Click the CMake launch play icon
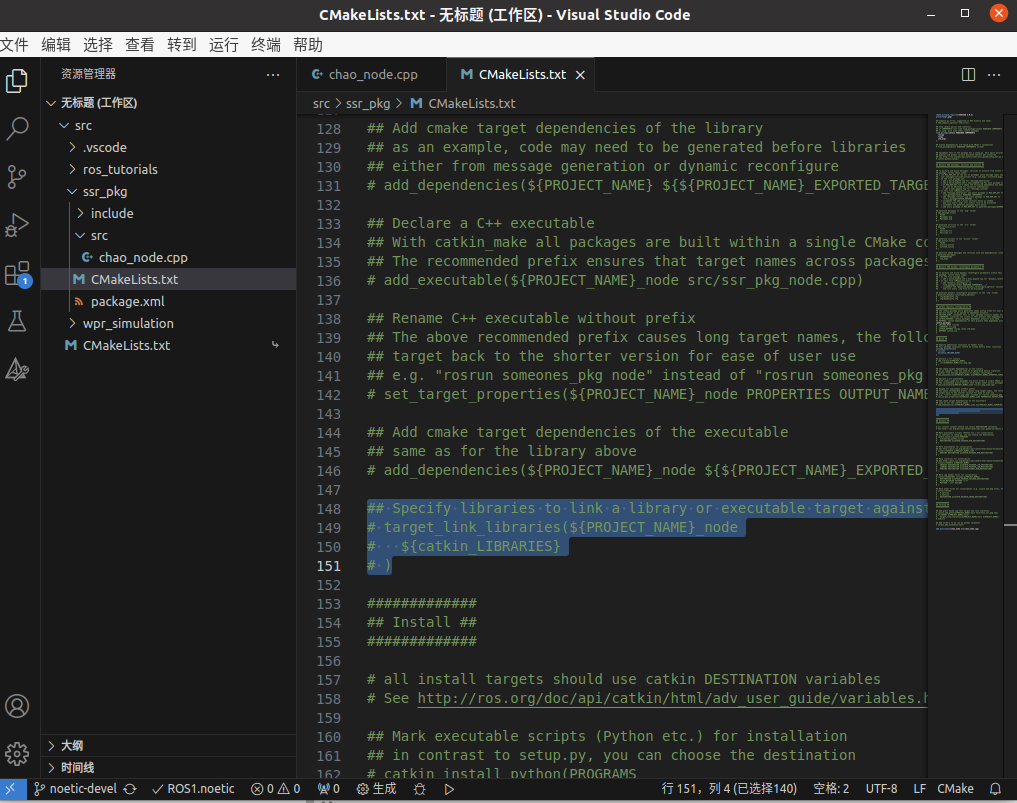 tap(449, 789)
